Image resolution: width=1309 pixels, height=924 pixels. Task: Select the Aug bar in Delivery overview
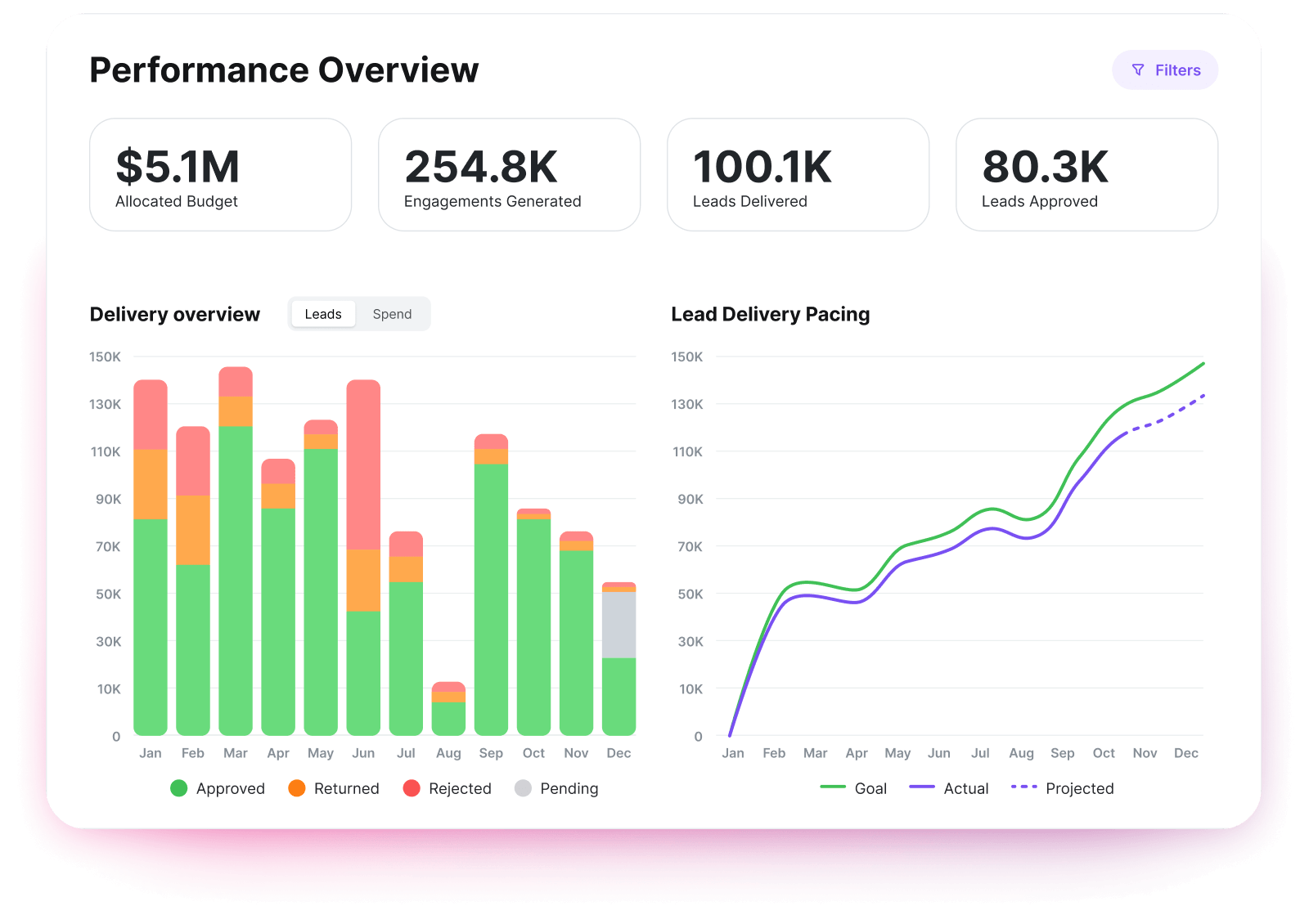(448, 709)
